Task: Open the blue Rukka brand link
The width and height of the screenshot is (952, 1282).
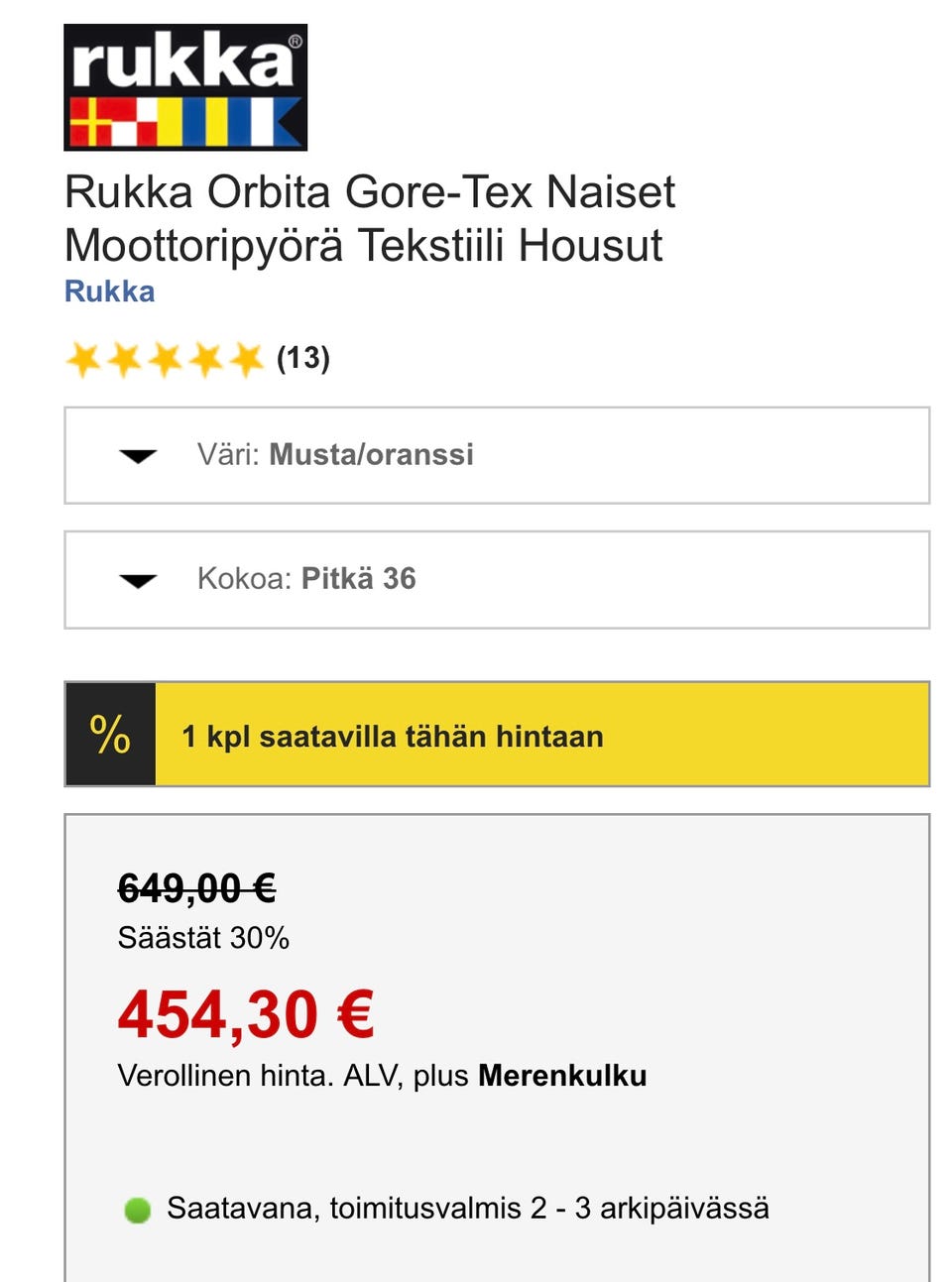Action: 109,291
